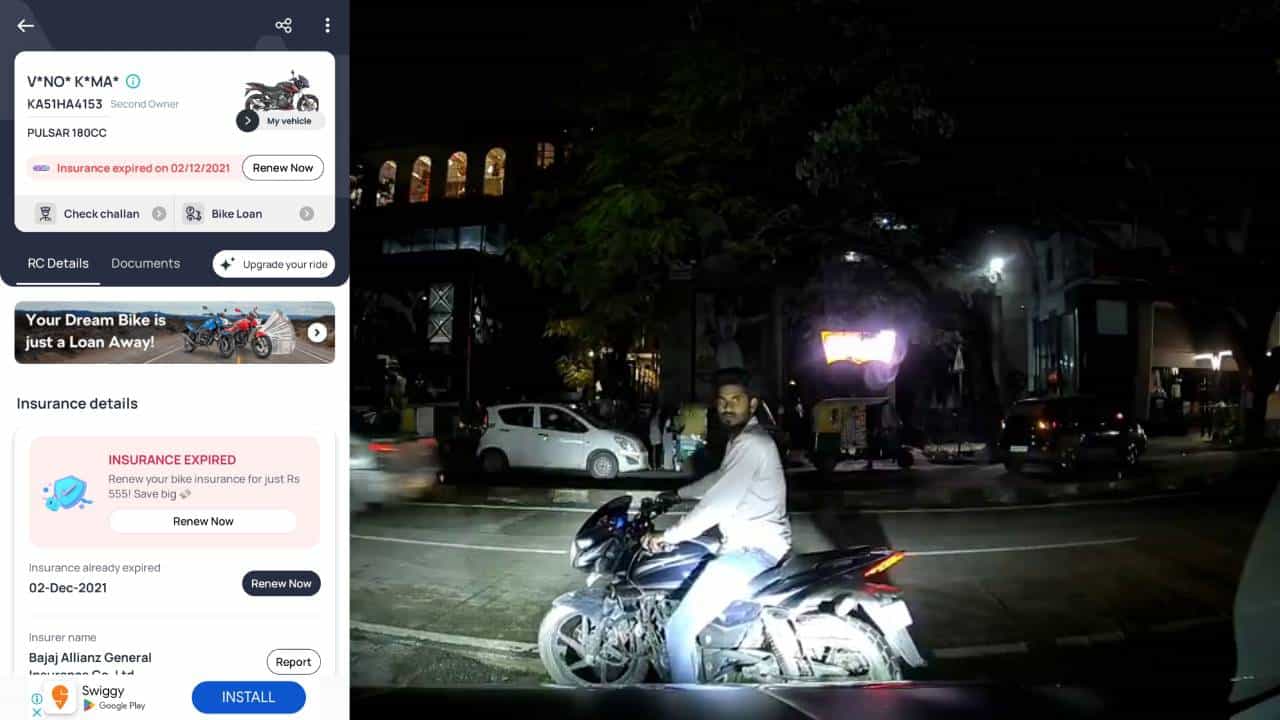Tap the back arrow icon
The image size is (1280, 720).
[25, 26]
